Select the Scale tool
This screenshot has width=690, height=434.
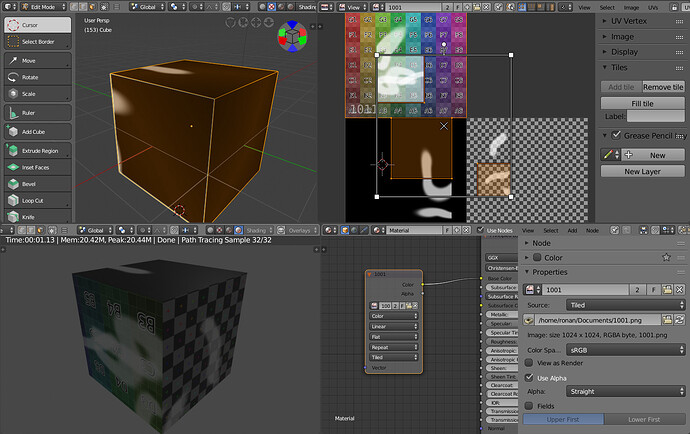pyautogui.click(x=38, y=94)
